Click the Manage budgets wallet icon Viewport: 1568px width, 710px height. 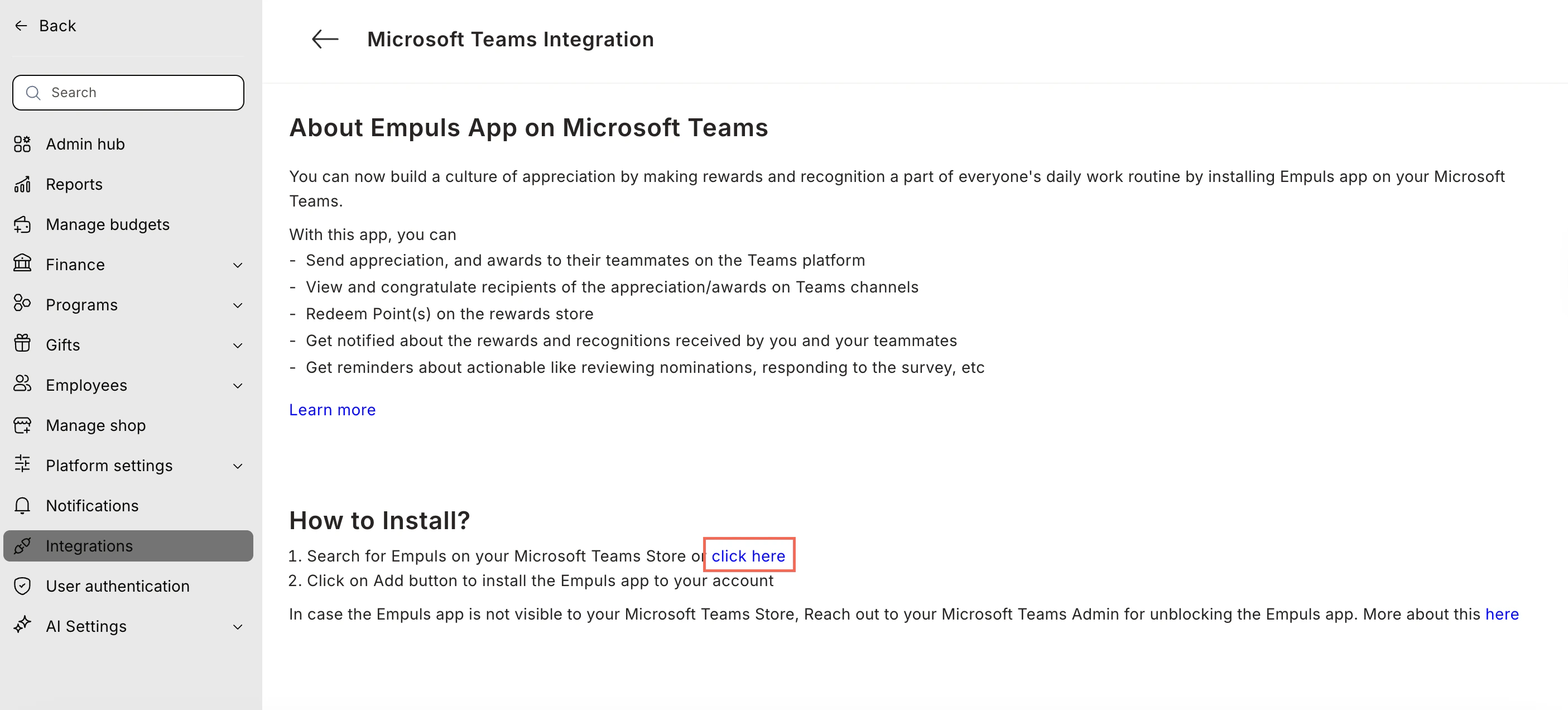(x=22, y=225)
